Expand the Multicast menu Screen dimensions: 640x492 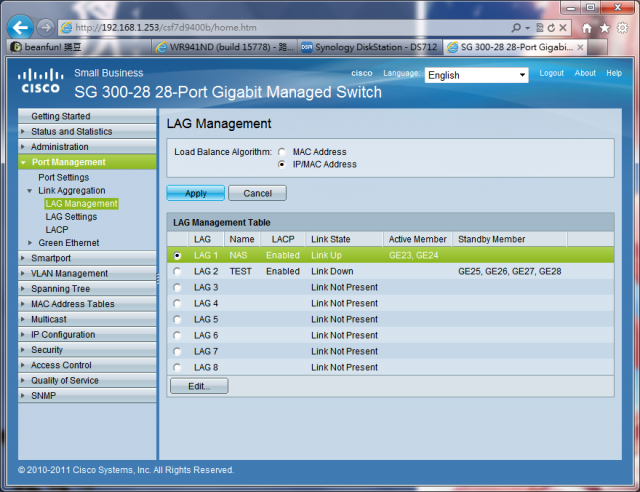coord(87,319)
